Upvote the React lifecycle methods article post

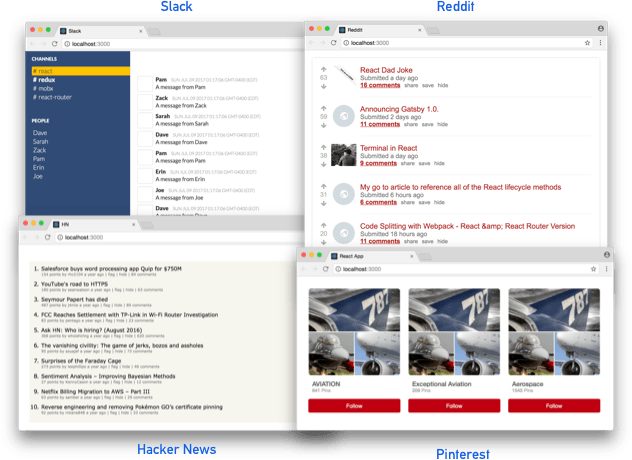[x=323, y=187]
